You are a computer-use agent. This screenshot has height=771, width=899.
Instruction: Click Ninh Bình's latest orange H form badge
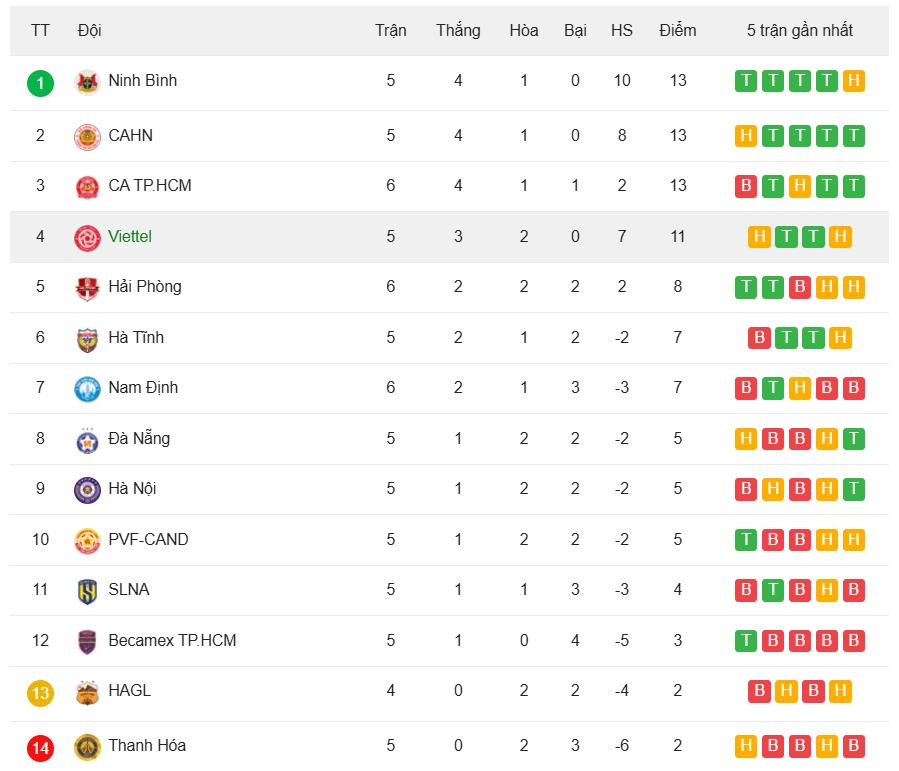point(853,81)
